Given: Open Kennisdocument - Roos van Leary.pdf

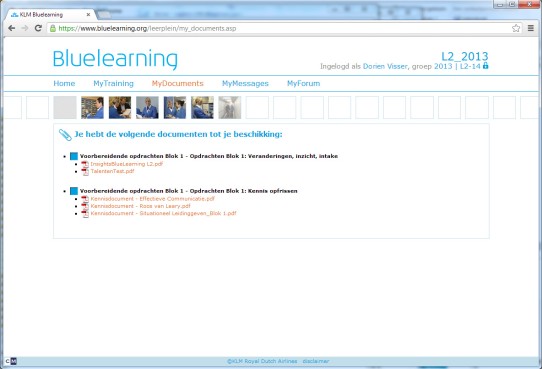Looking at the screenshot, I should tap(140, 206).
